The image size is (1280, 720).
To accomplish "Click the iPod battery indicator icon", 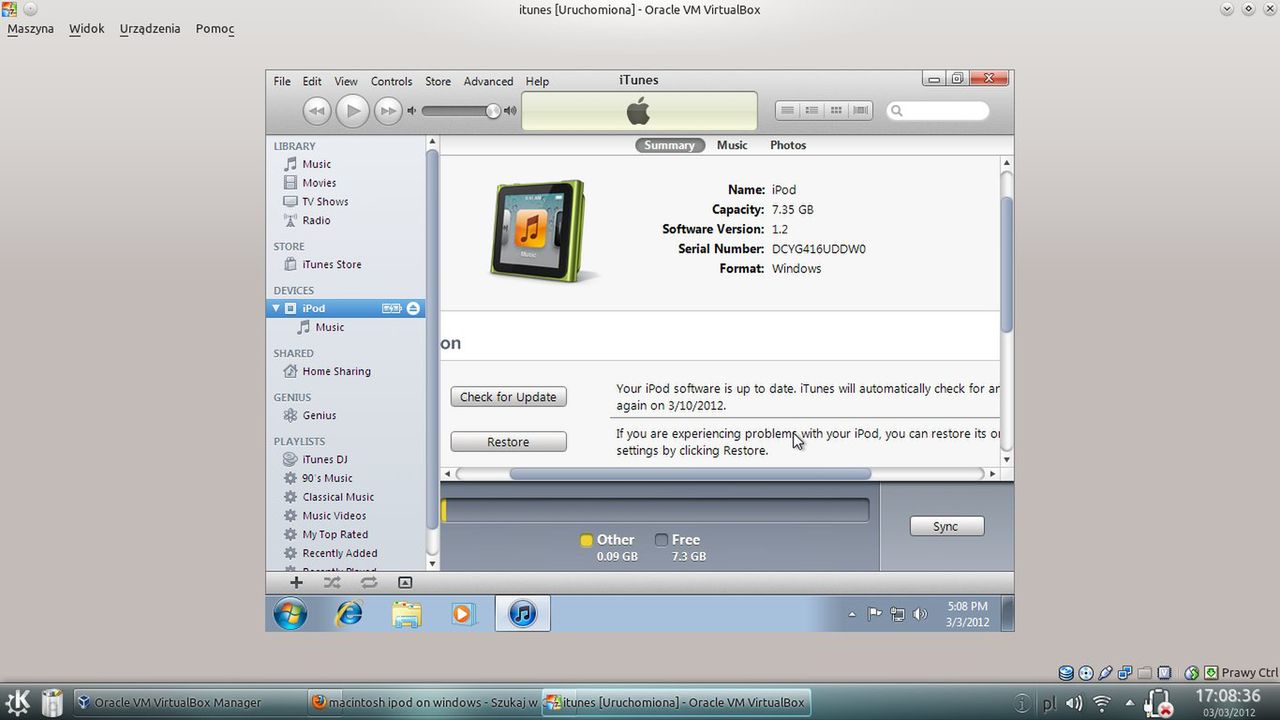I will (392, 308).
